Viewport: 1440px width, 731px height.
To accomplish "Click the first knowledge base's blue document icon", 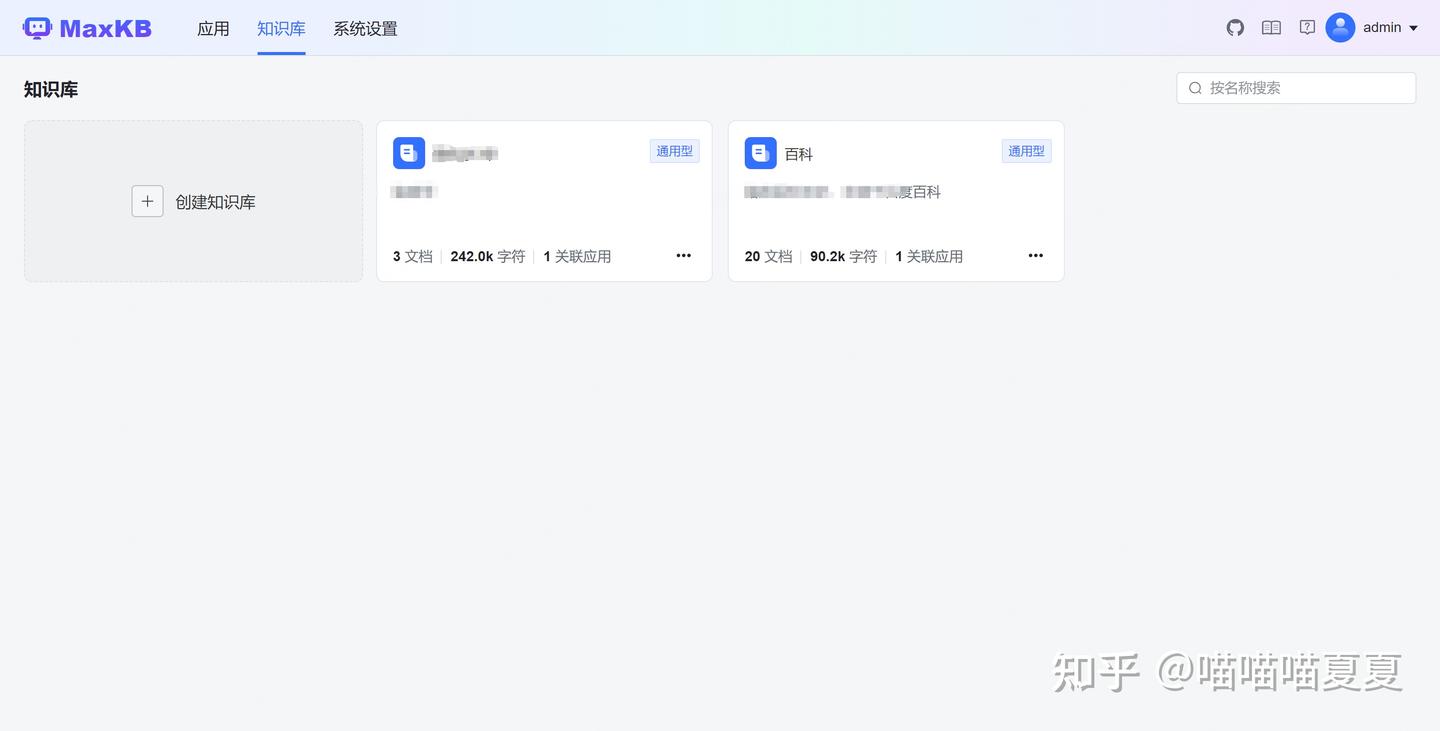I will pyautogui.click(x=408, y=152).
